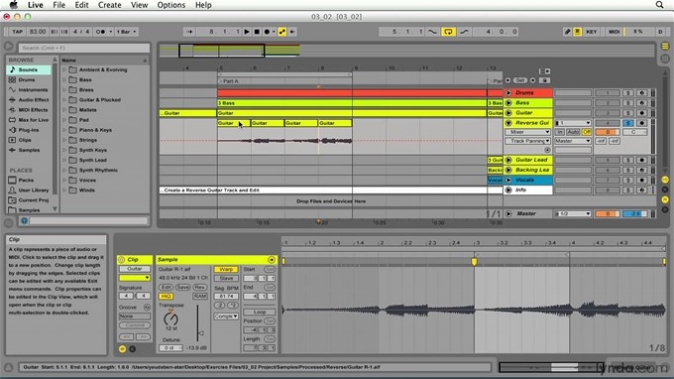Open Spotlight search in menu bar
674x379 pixels.
(x=659, y=5)
